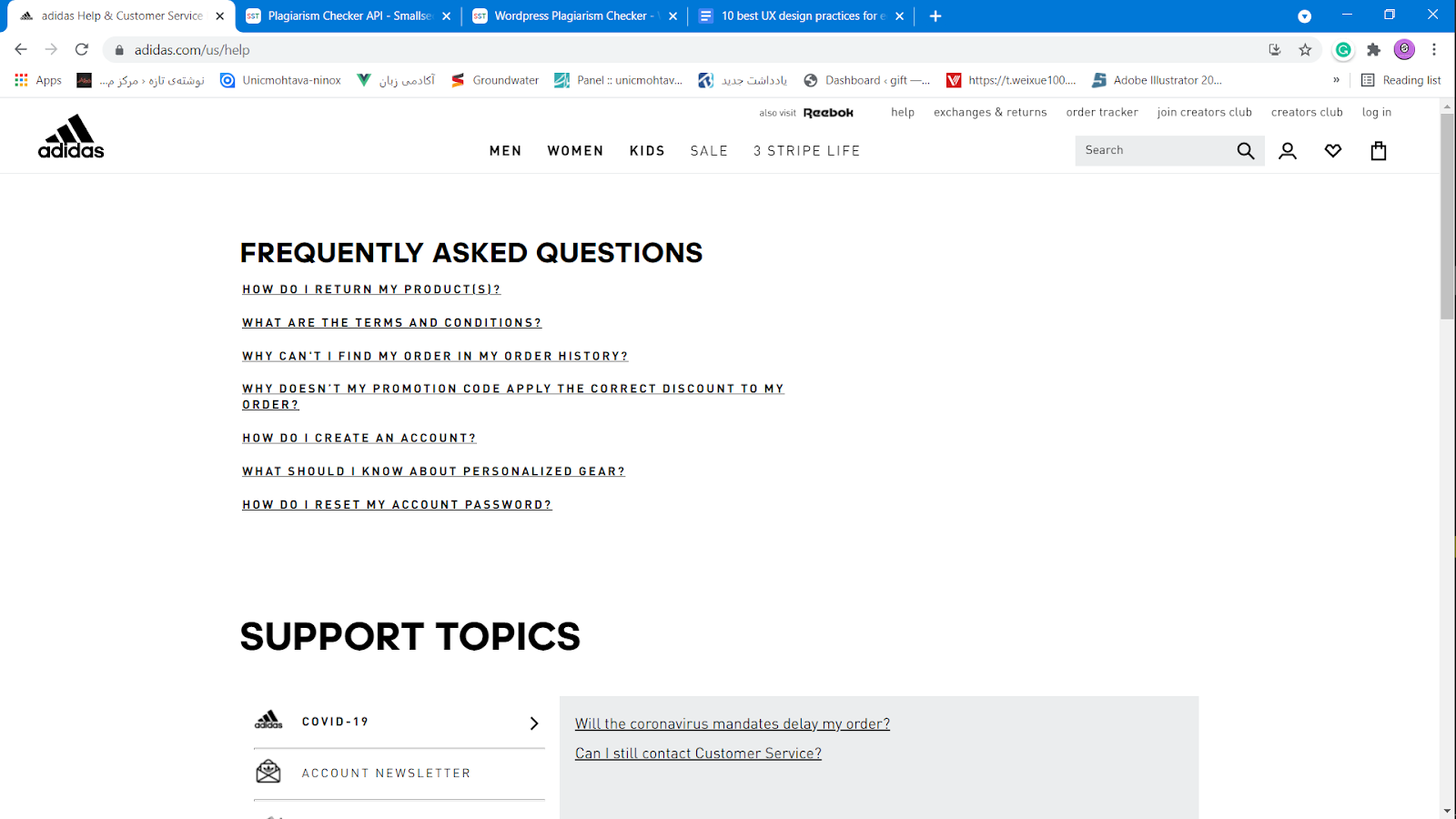Open the wishlist heart icon

pos(1333,151)
